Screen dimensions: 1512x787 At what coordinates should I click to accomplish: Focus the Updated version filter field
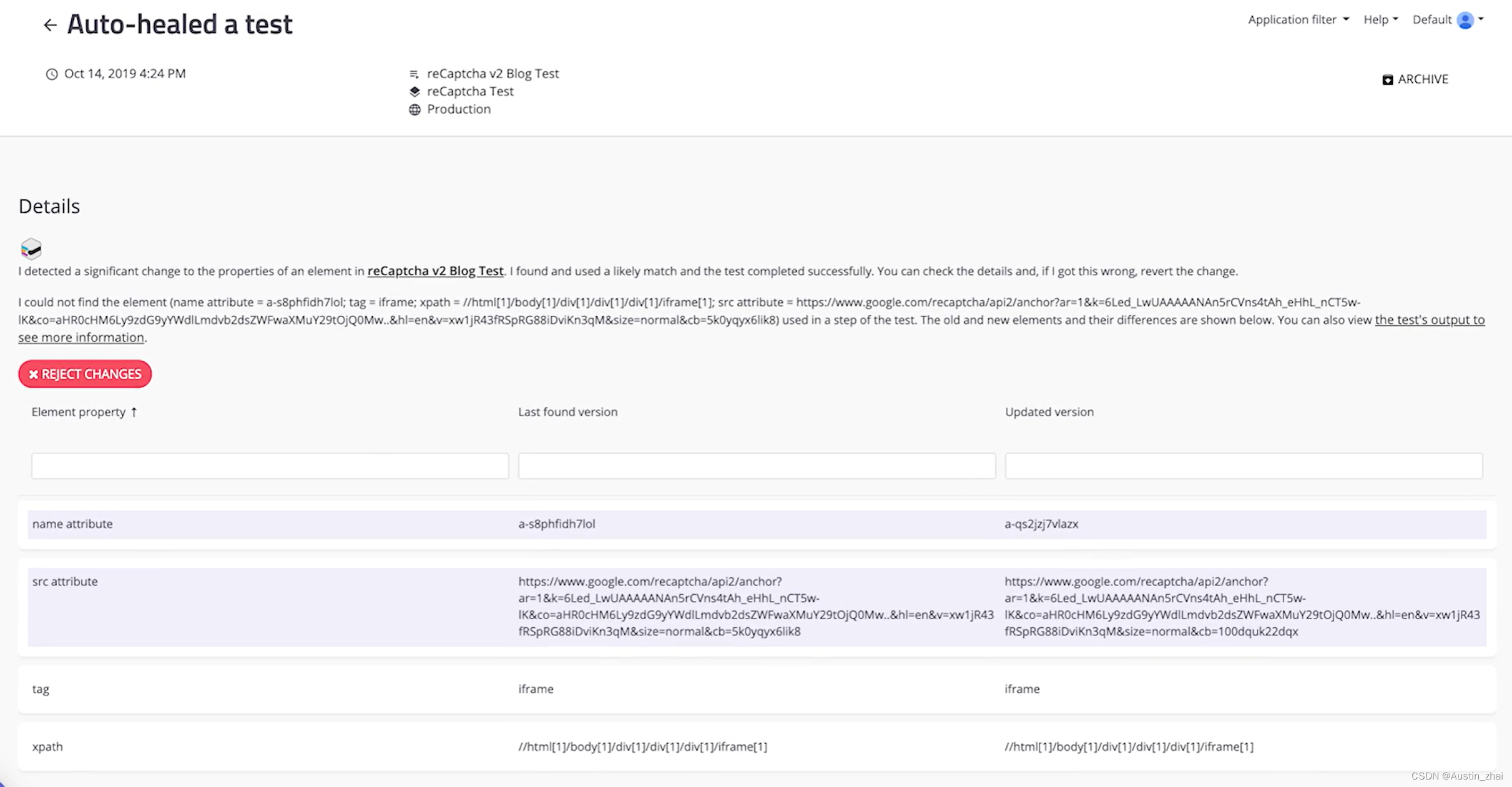[x=1244, y=466]
